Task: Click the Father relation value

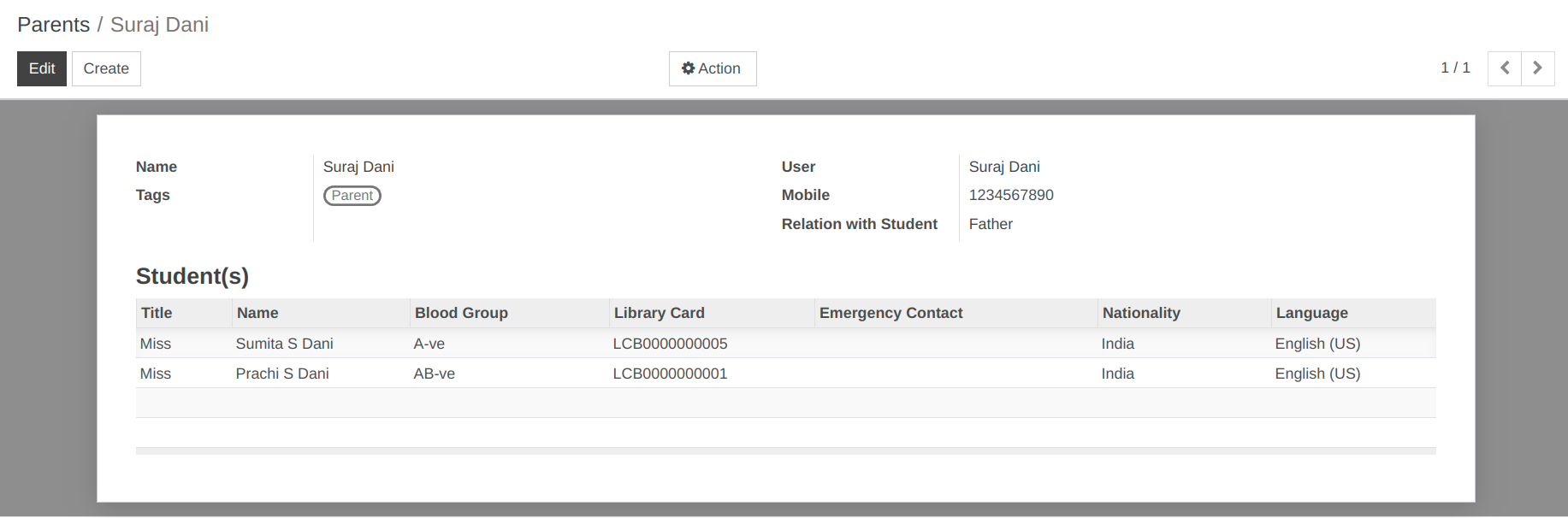Action: [991, 224]
